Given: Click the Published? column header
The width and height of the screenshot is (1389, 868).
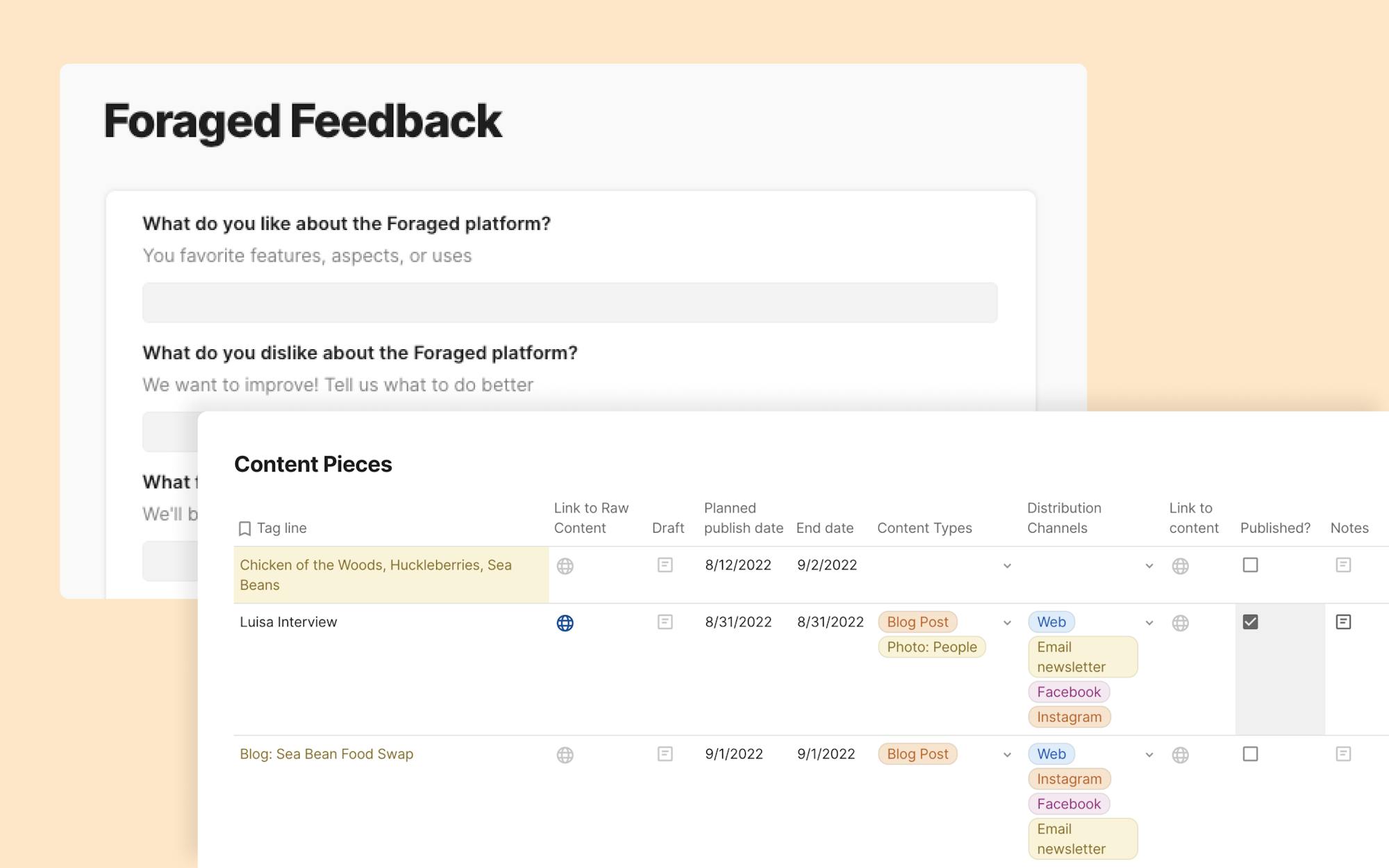Looking at the screenshot, I should pos(1275,528).
